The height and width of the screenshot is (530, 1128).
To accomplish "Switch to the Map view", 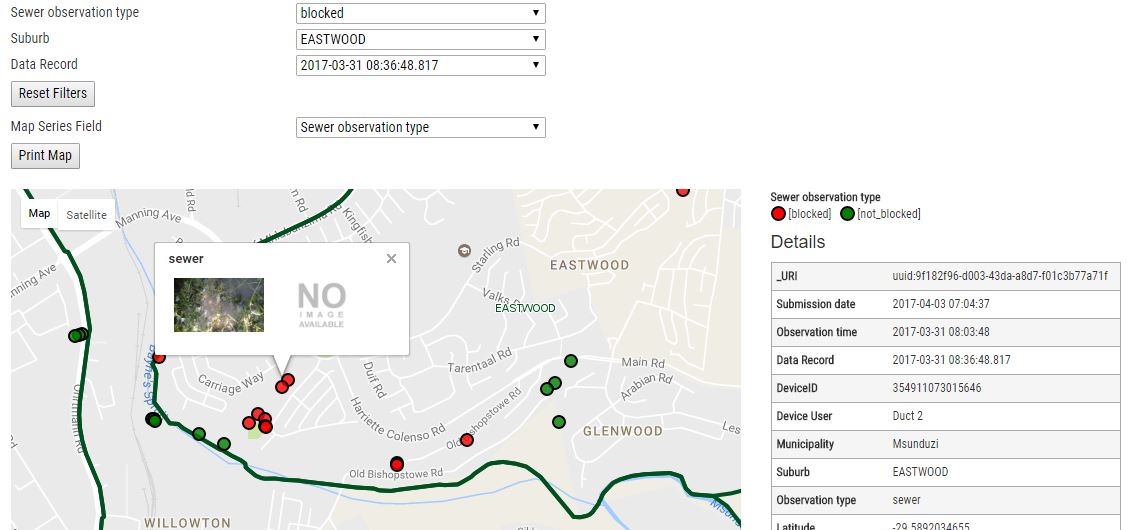I will [39, 214].
